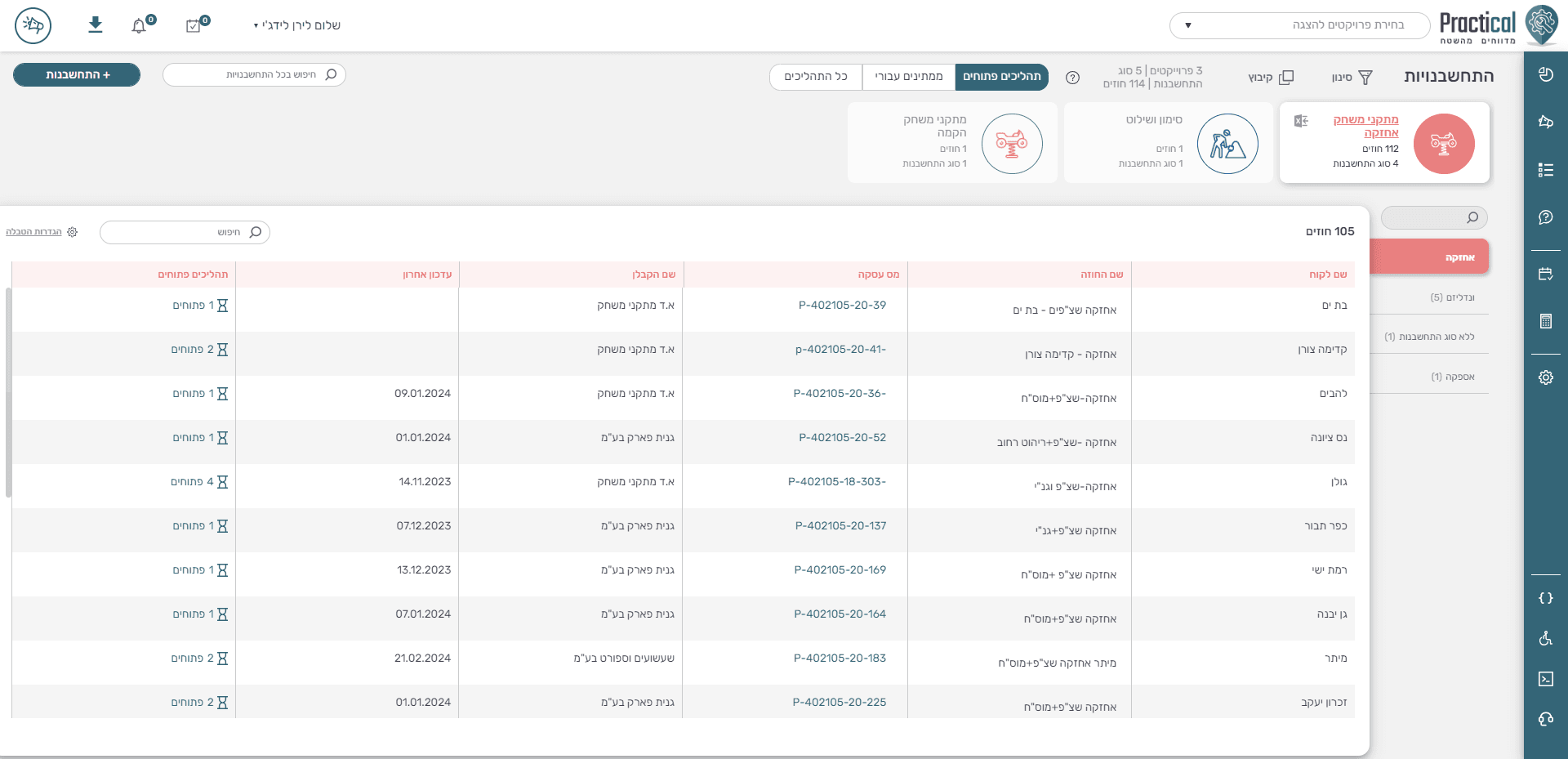The height and width of the screenshot is (759, 1568).
Task: Click contractor שעשועים וספורט בע"מ
Action: (x=624, y=659)
